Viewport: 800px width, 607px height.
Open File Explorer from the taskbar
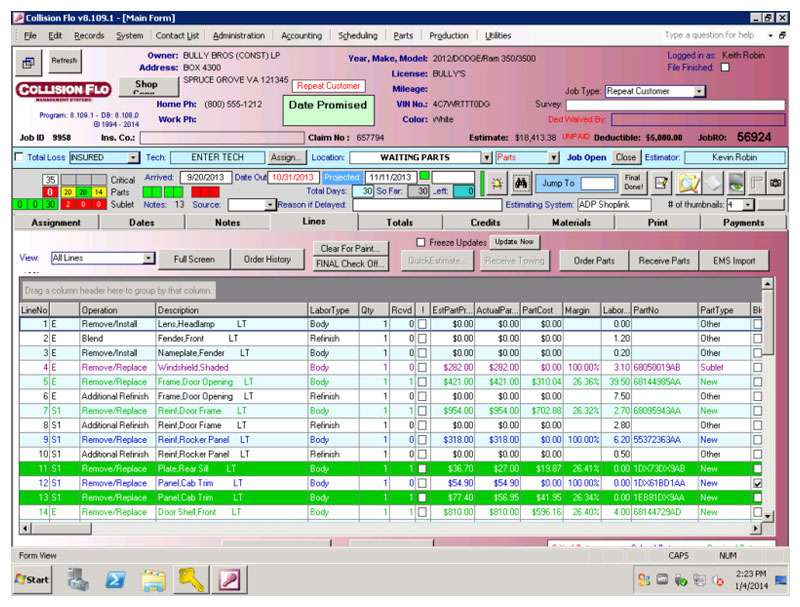153,580
